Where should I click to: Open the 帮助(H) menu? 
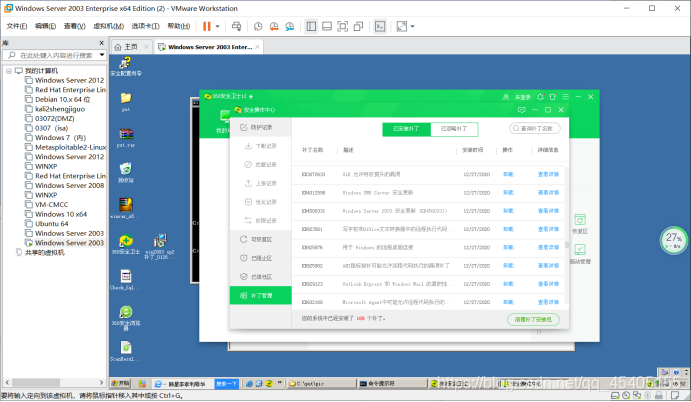178,26
